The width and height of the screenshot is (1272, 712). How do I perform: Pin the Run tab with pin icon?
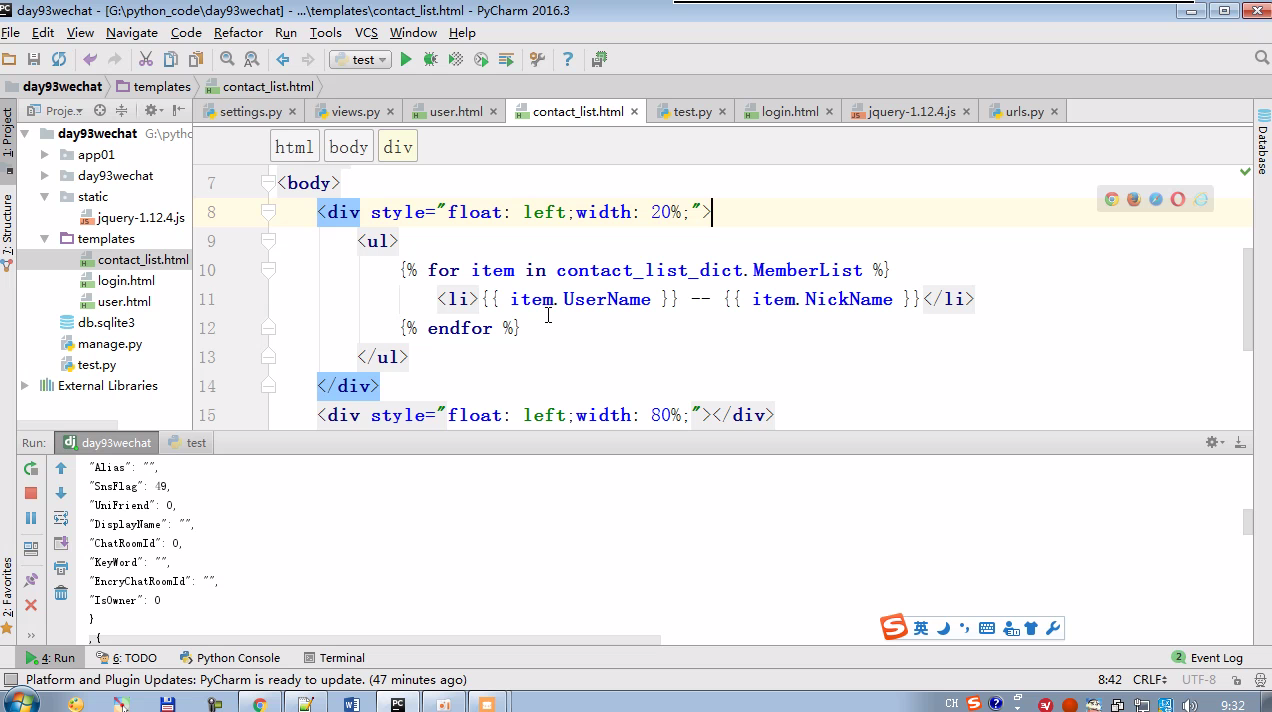point(31,580)
